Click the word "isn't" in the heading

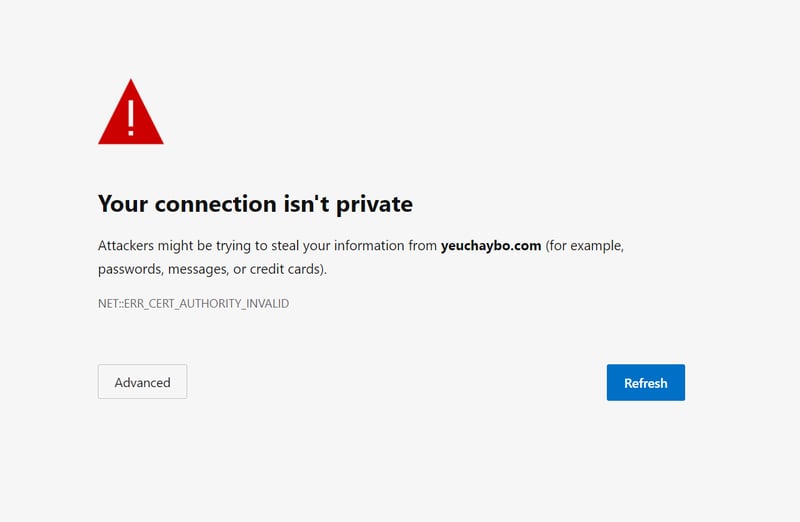pyautogui.click(x=306, y=204)
